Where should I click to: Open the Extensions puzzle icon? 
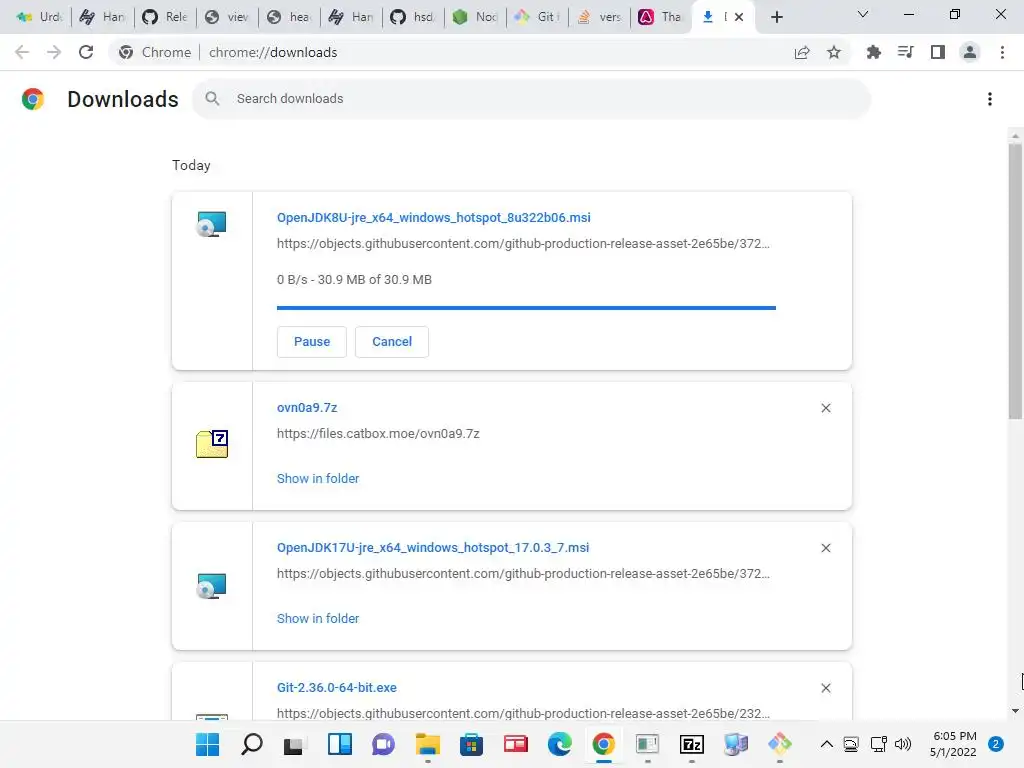coord(873,52)
